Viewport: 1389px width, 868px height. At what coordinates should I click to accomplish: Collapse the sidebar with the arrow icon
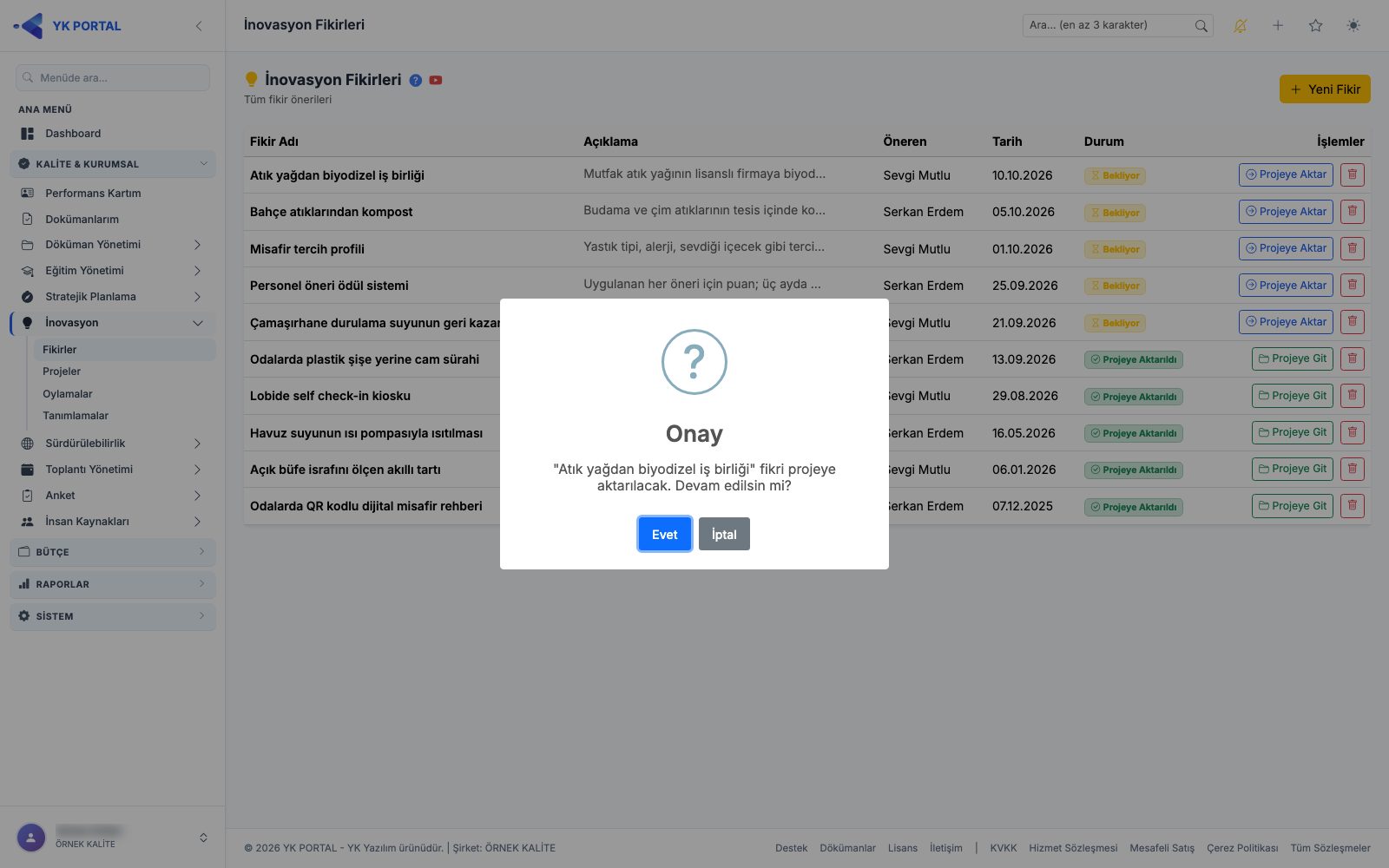point(199,26)
